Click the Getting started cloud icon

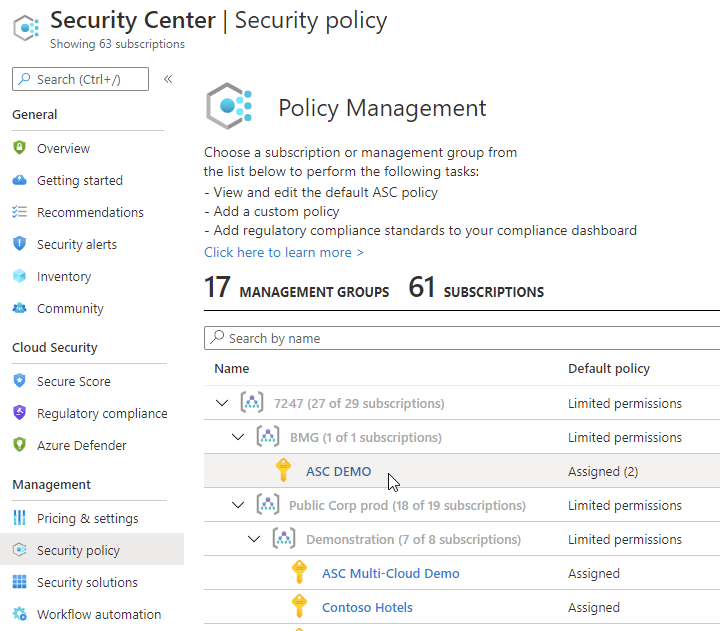point(19,180)
